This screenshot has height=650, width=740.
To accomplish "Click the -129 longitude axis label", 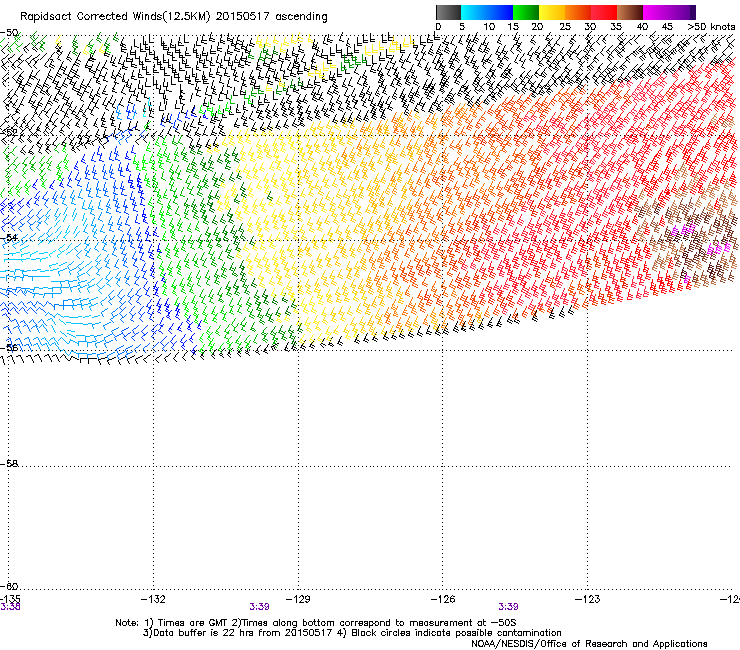I will coord(298,599).
